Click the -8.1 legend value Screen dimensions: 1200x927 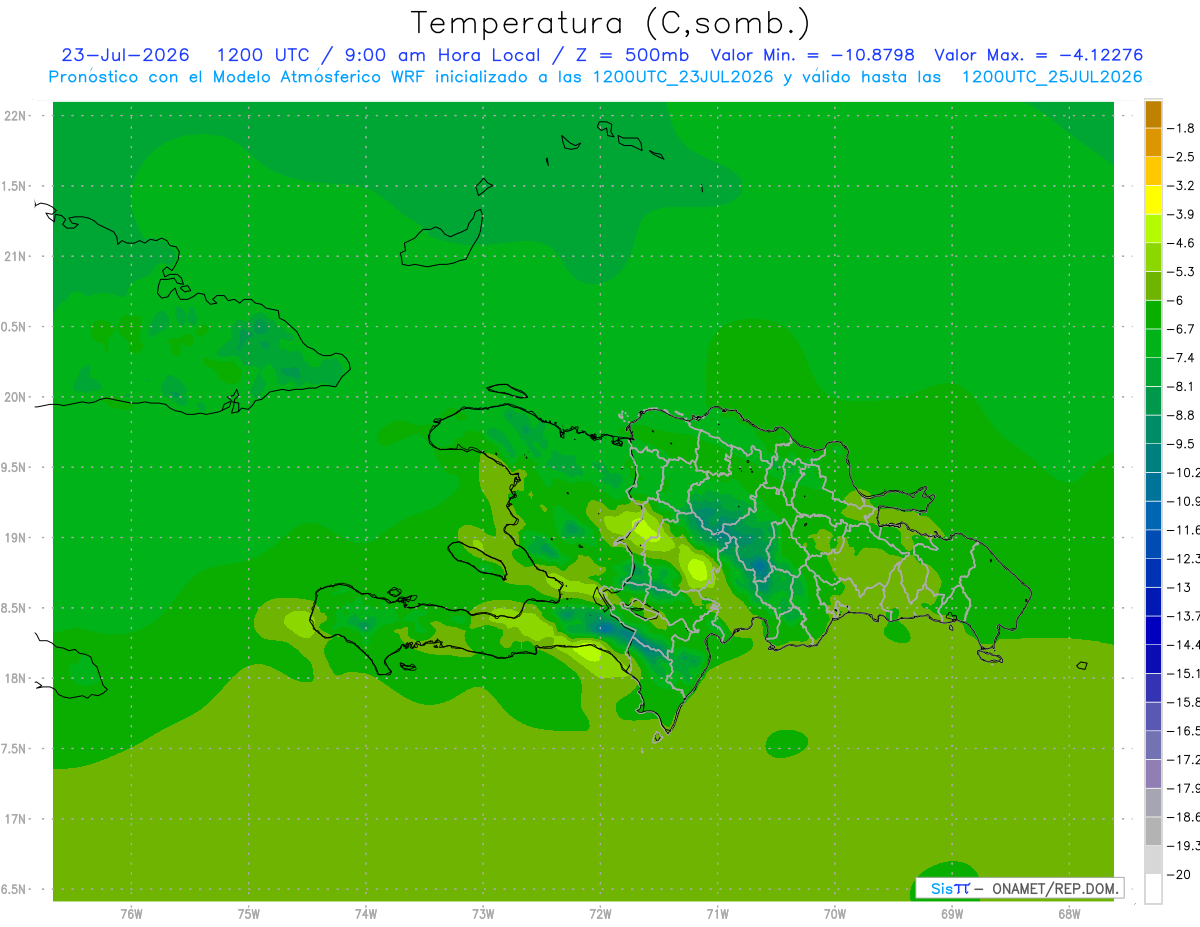pyautogui.click(x=1183, y=386)
